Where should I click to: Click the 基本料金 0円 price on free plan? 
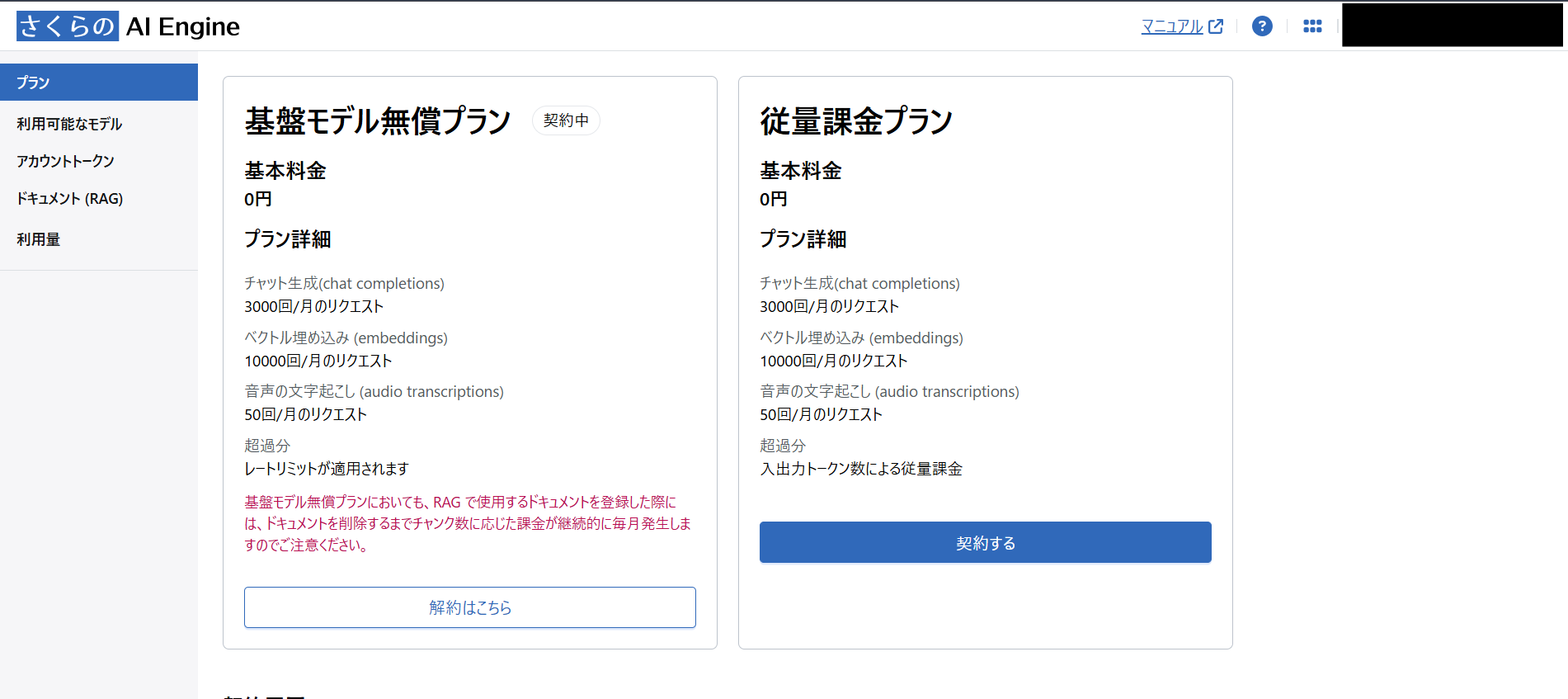[x=257, y=199]
